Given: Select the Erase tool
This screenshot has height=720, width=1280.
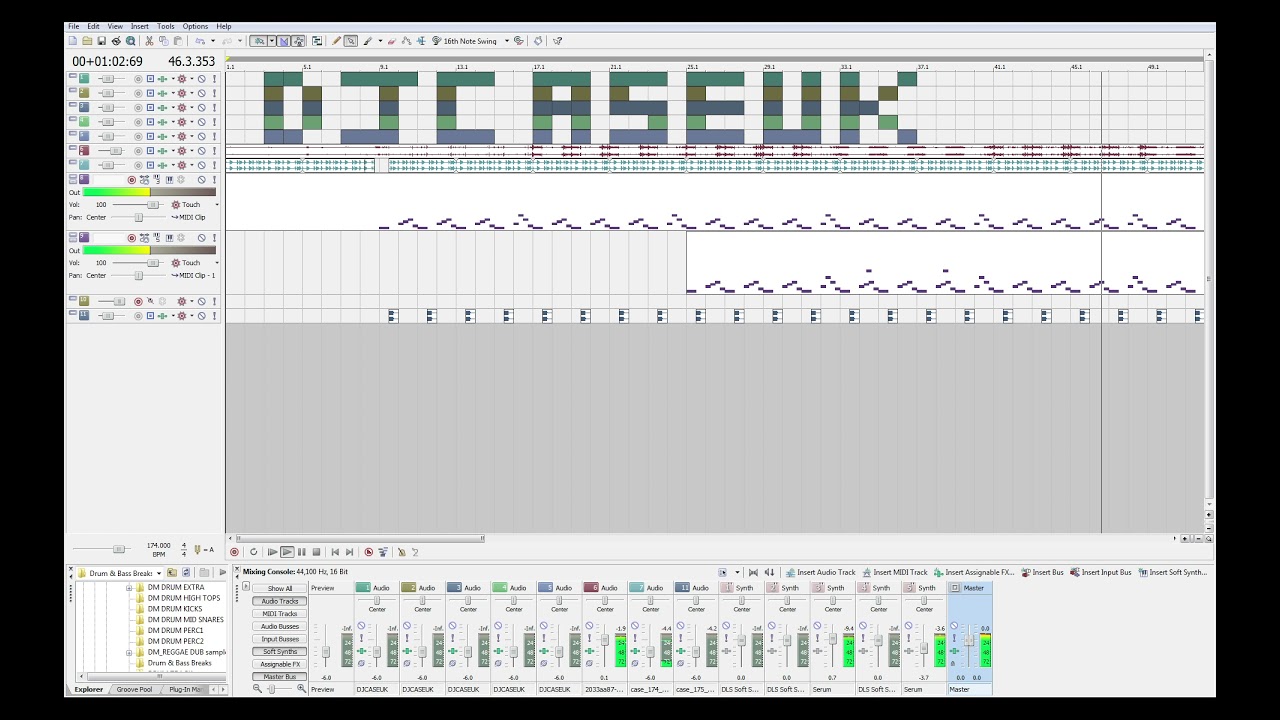Looking at the screenshot, I should click(x=392, y=41).
